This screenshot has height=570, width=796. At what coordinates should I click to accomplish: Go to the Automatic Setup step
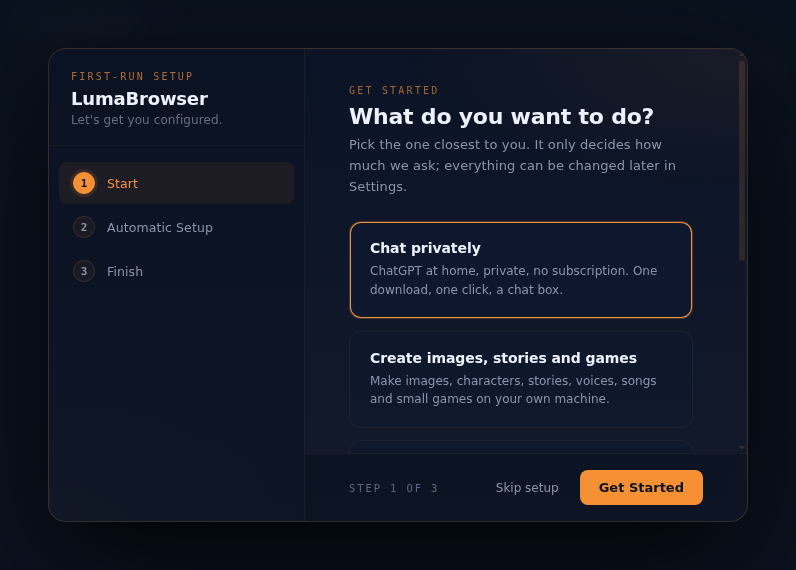tap(176, 227)
